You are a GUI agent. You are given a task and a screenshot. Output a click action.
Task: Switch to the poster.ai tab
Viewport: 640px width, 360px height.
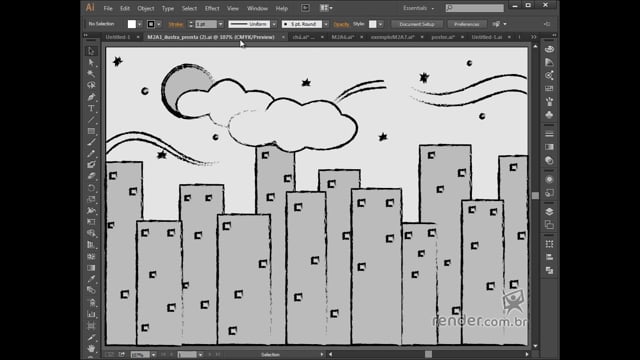443,37
